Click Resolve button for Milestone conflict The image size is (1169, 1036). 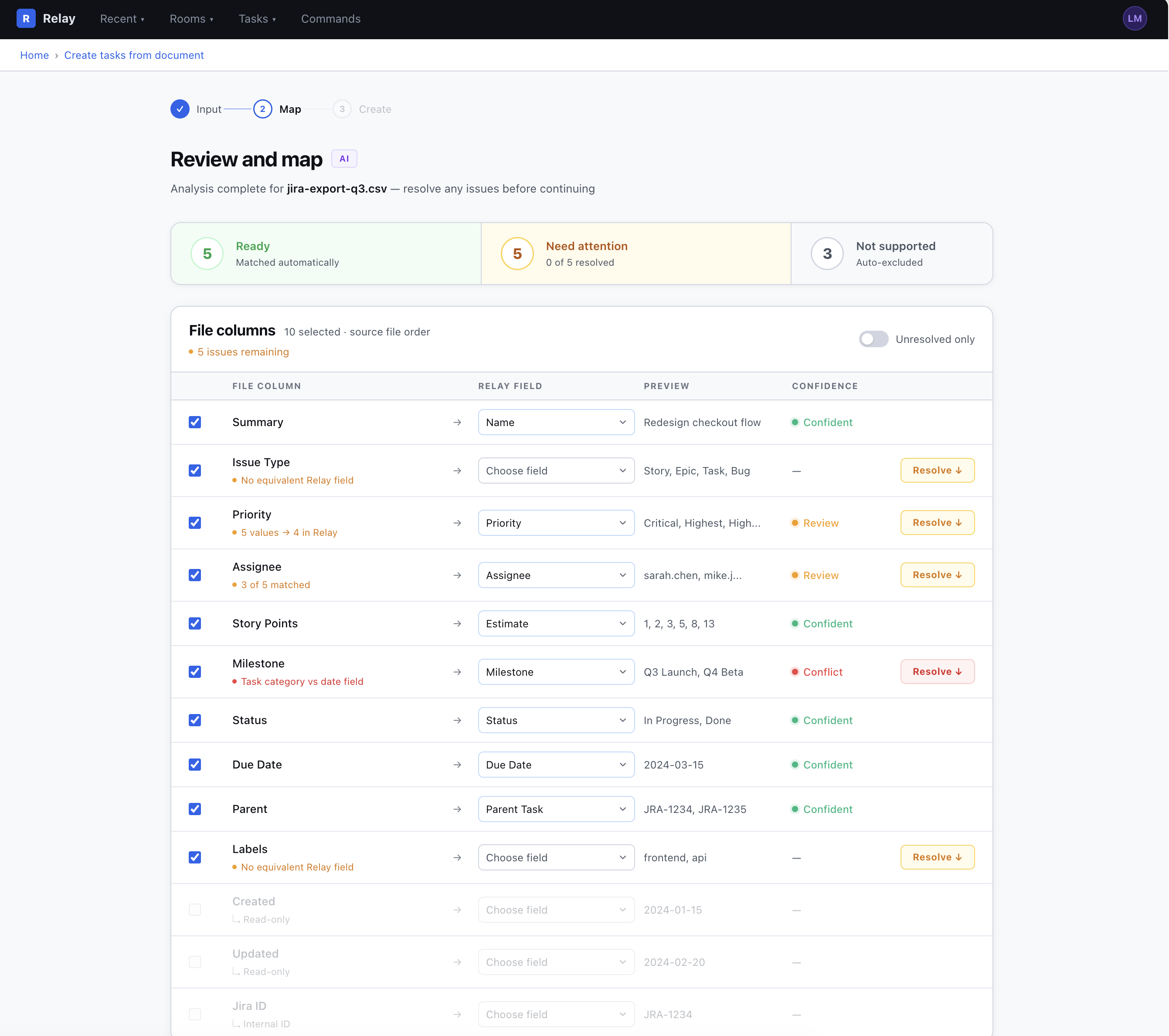click(937, 672)
